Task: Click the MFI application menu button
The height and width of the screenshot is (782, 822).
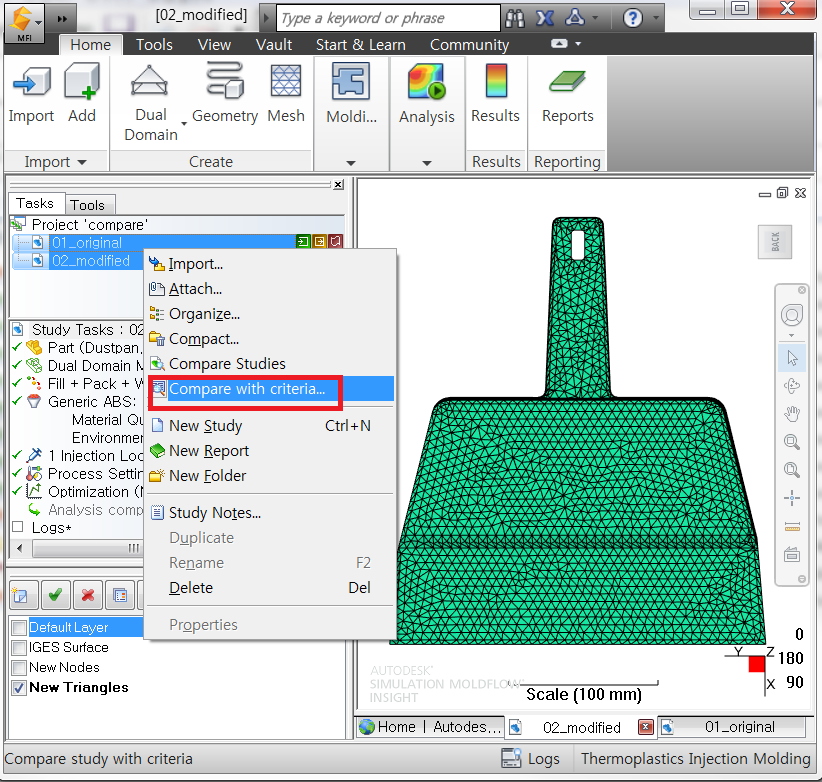Action: pos(24,23)
